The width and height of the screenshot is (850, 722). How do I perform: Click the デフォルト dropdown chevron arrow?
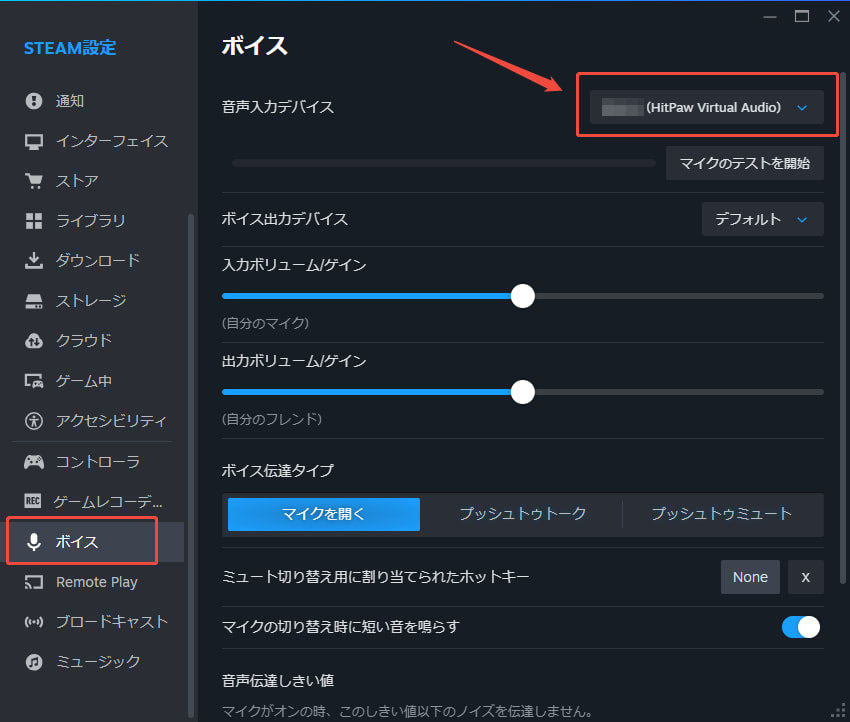[x=802, y=220]
